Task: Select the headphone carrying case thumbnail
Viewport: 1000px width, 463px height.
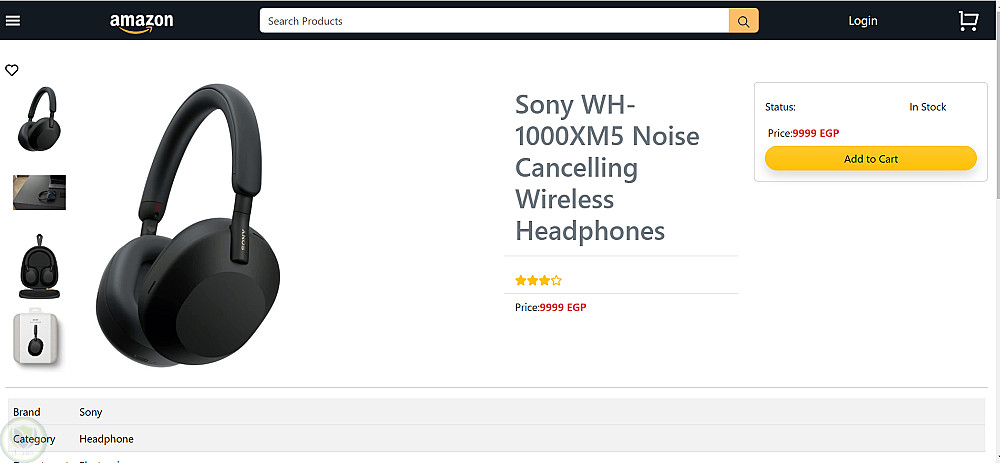Action: click(39, 268)
